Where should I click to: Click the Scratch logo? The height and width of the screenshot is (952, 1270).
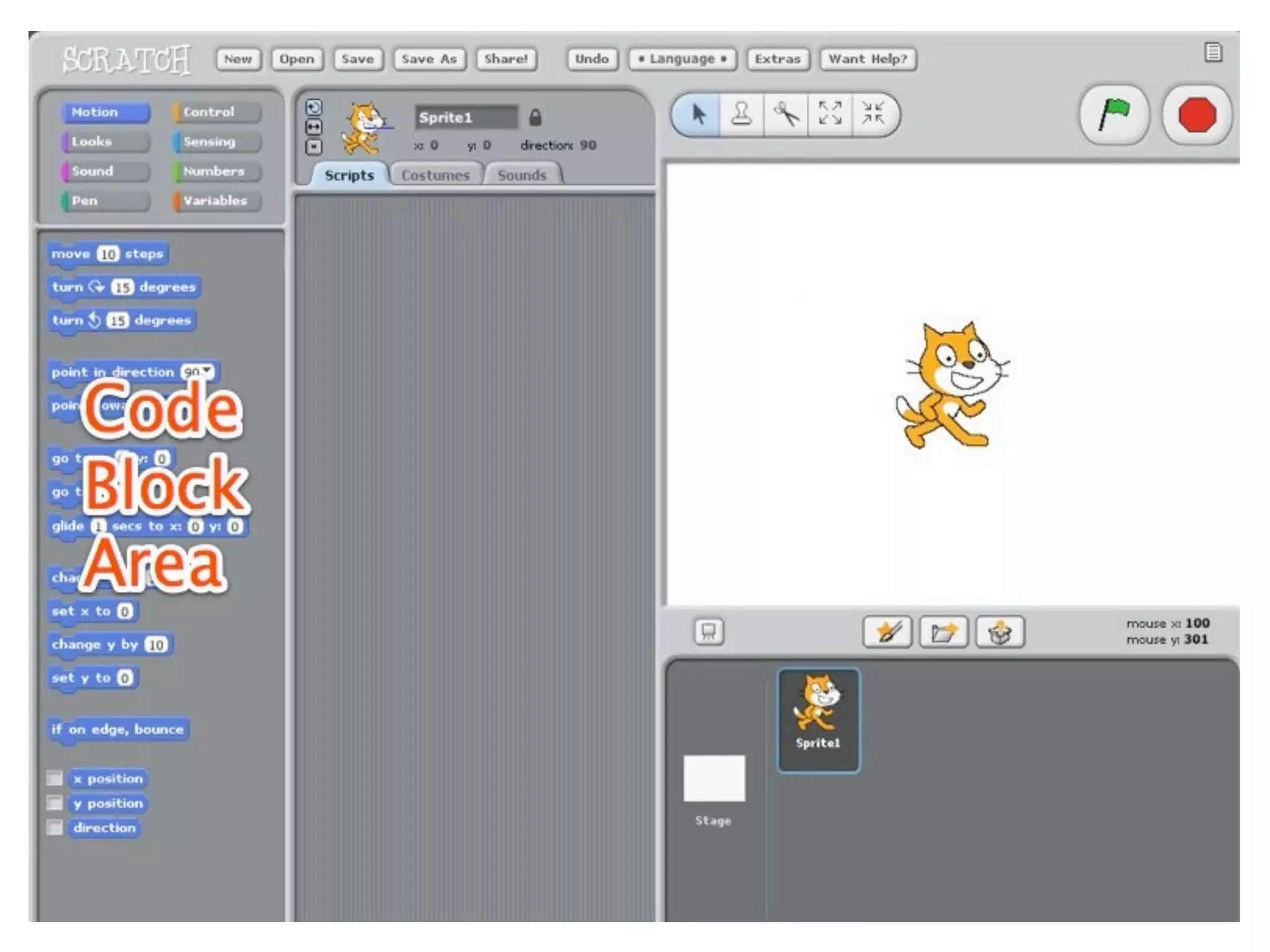coord(127,59)
